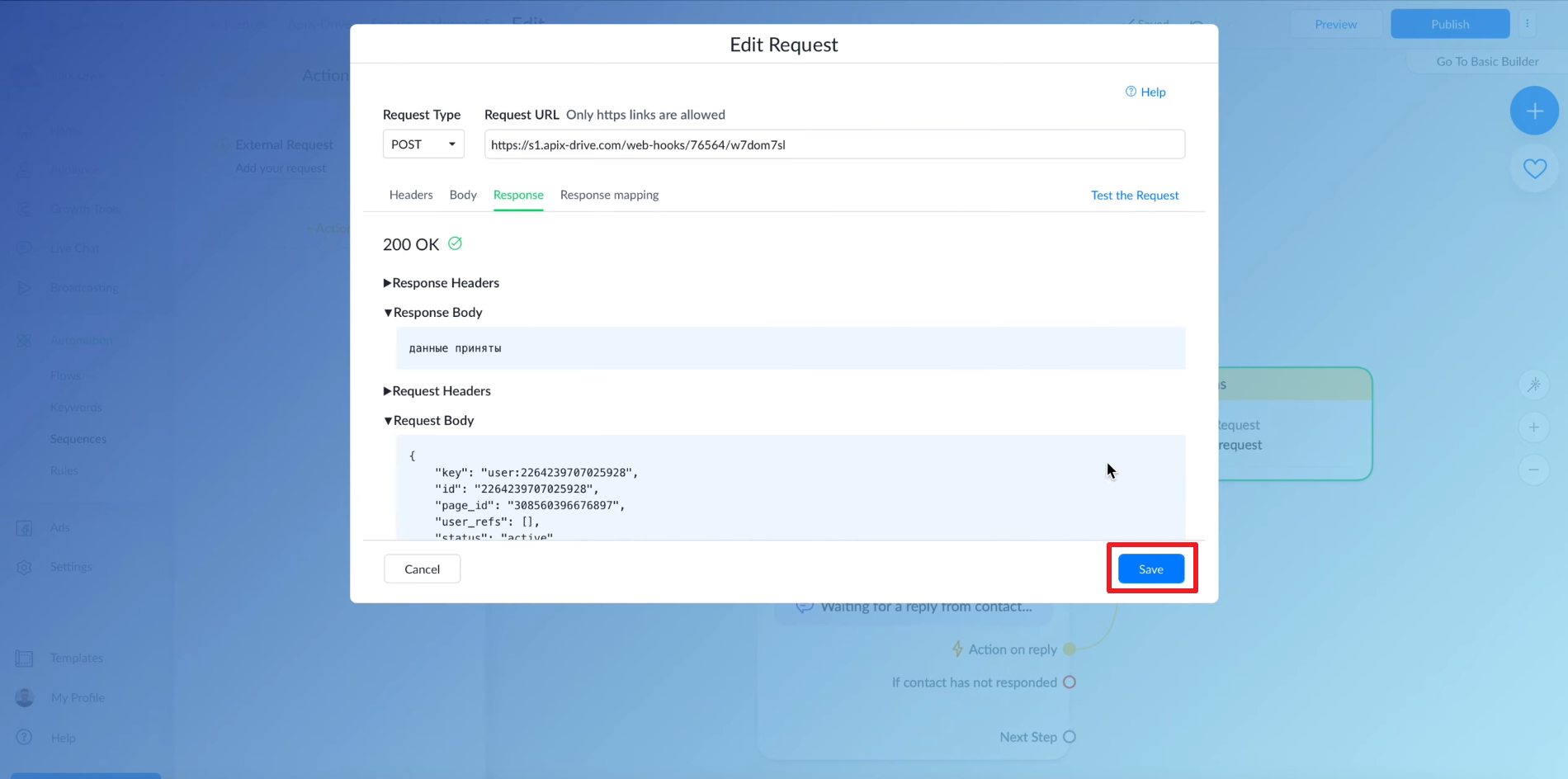Click the Test the Request link

1135,196
